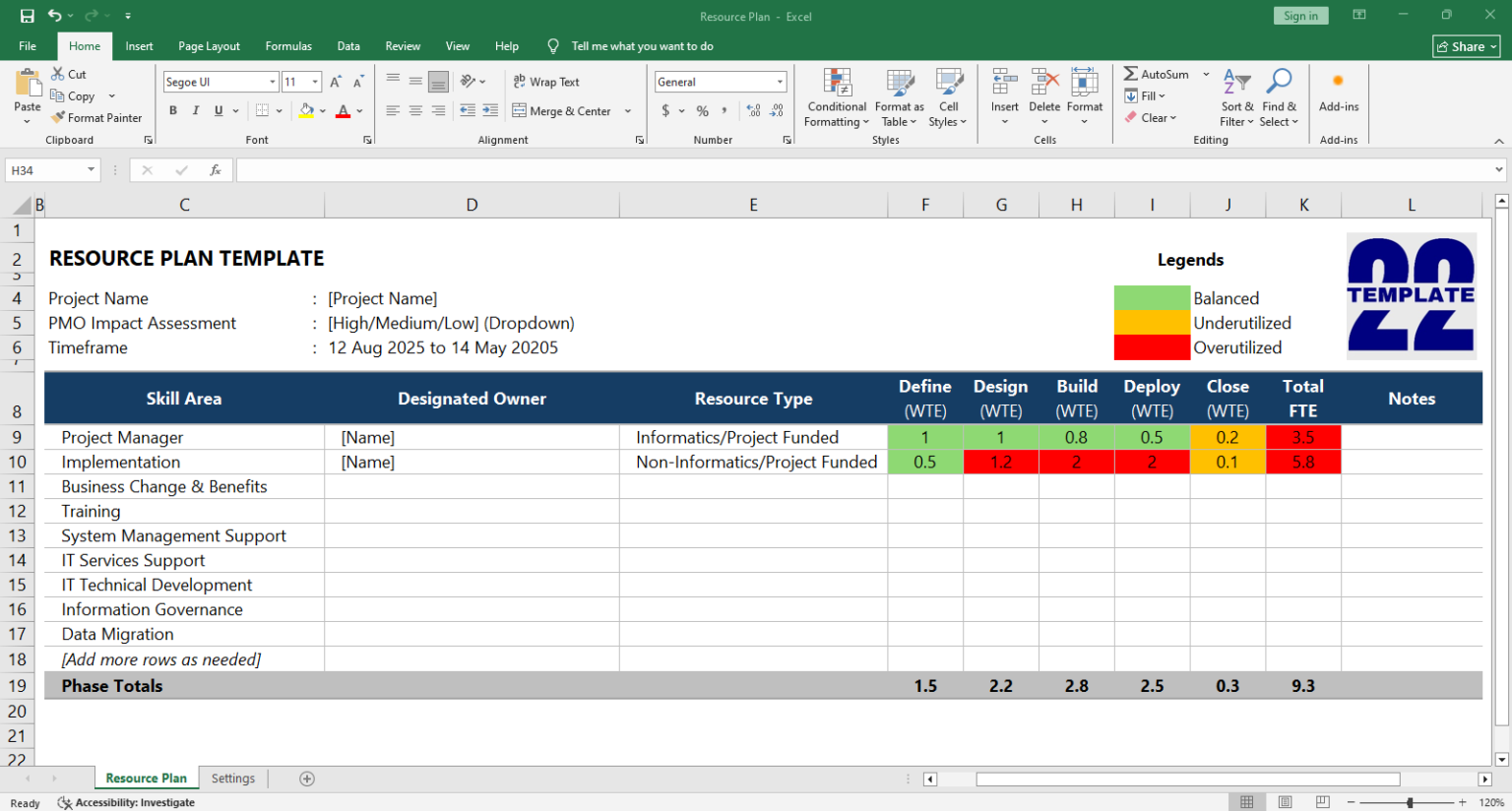Image resolution: width=1512 pixels, height=811 pixels.
Task: Align text to the left
Action: pyautogui.click(x=393, y=111)
